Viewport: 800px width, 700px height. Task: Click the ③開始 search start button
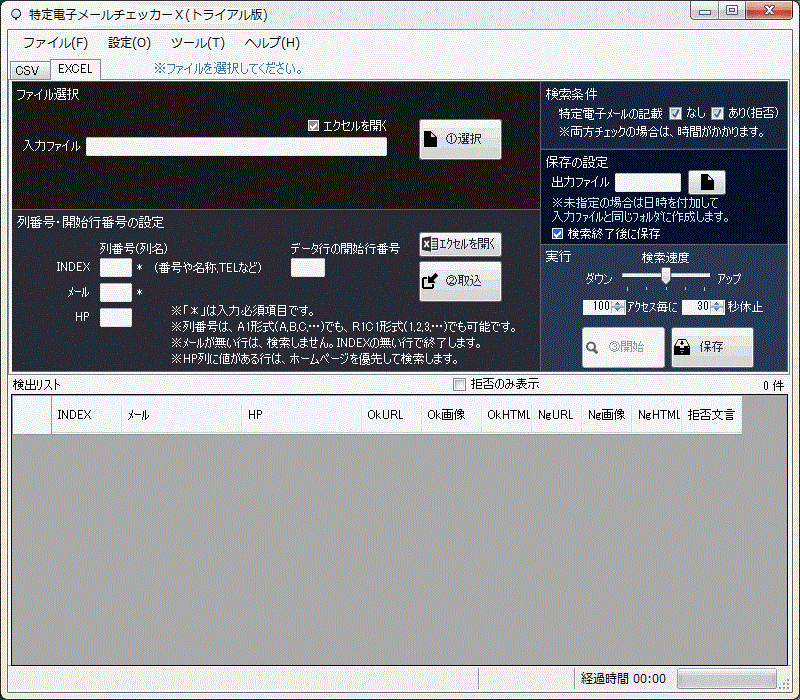(623, 347)
